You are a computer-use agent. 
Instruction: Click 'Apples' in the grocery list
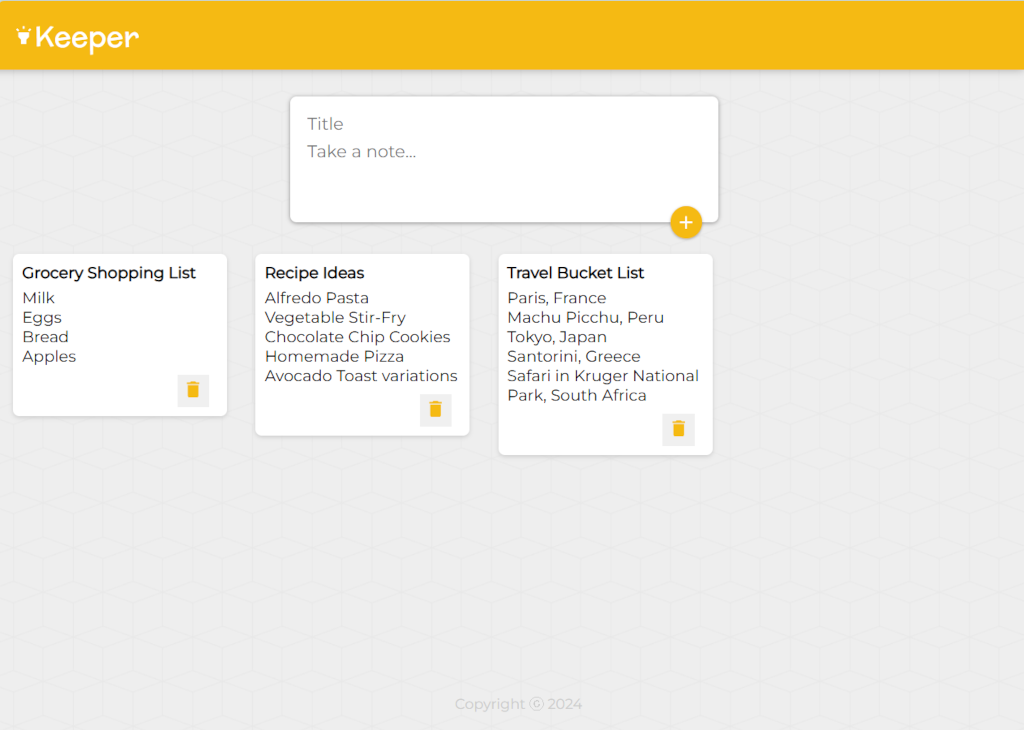coord(49,356)
